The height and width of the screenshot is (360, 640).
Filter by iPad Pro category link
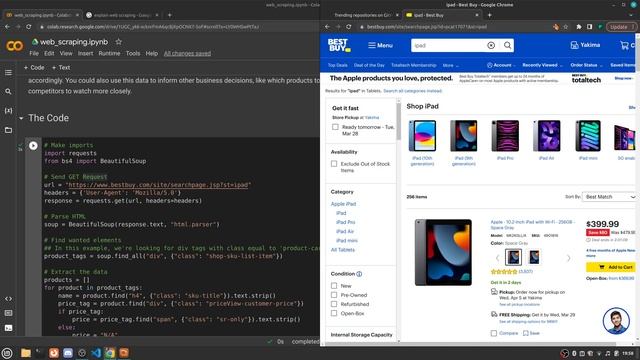(x=345, y=222)
